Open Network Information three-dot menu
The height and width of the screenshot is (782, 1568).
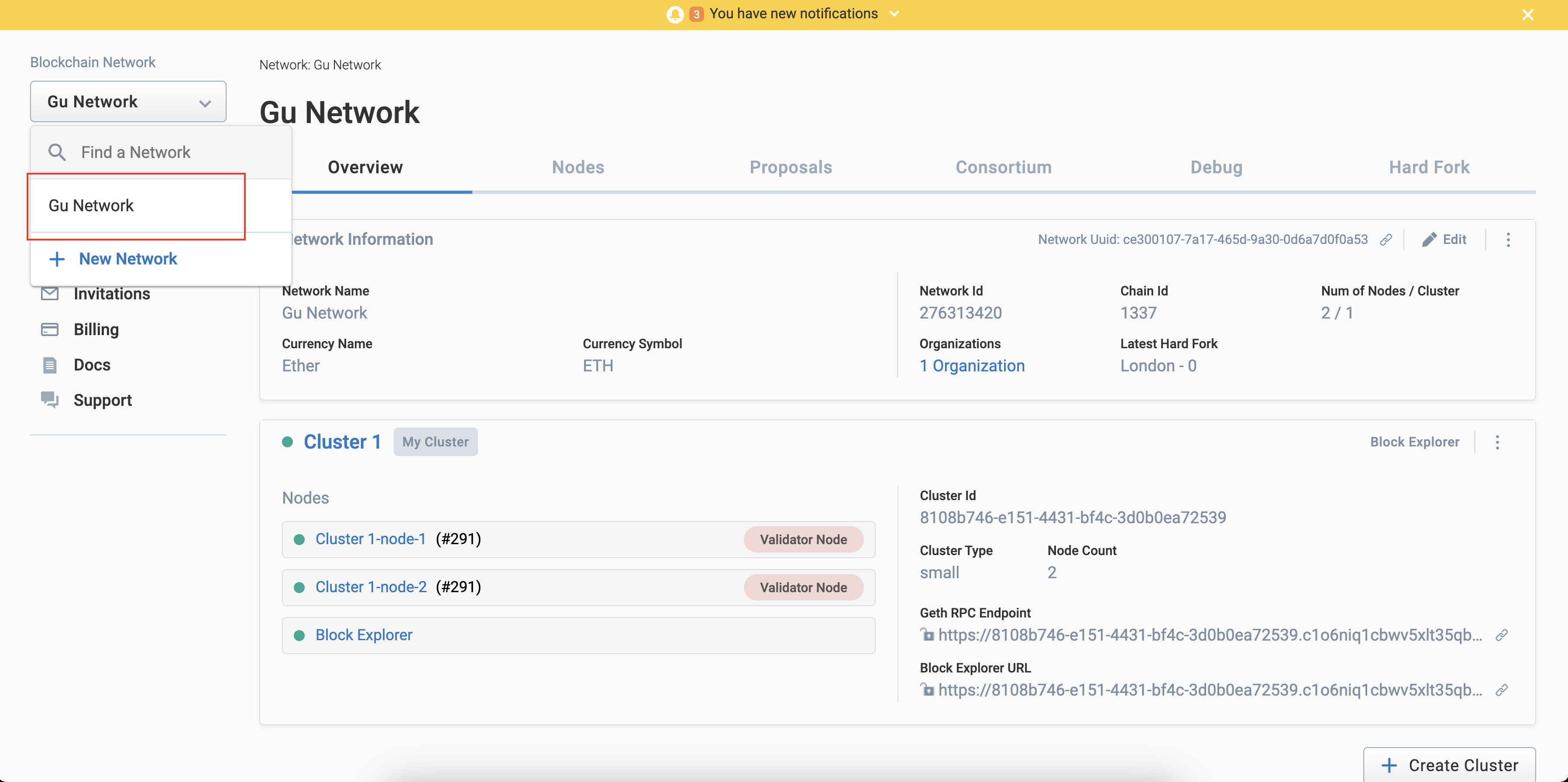[x=1508, y=240]
